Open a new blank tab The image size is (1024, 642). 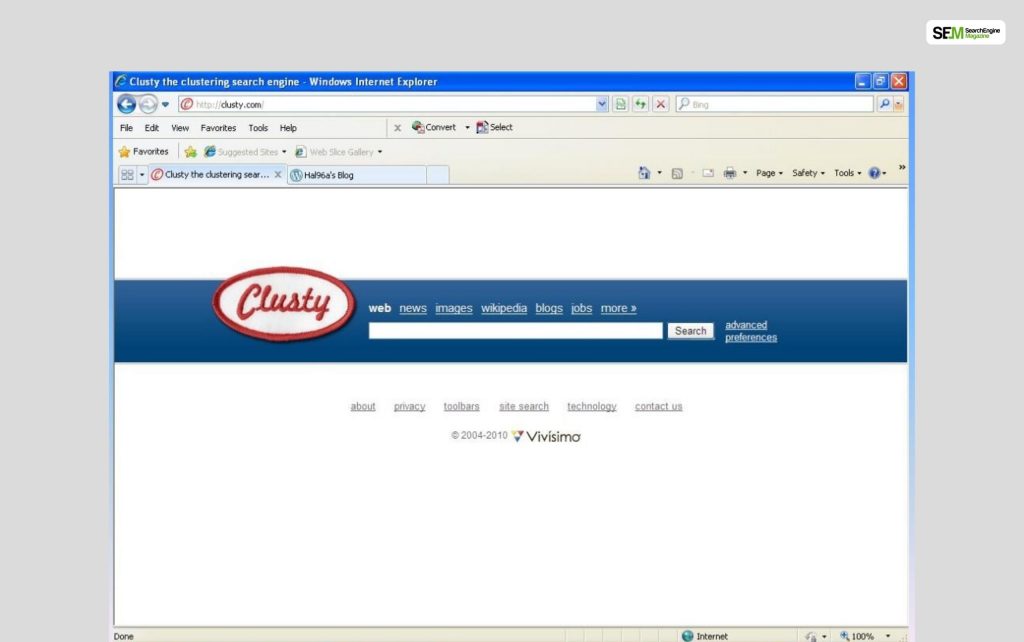438,175
